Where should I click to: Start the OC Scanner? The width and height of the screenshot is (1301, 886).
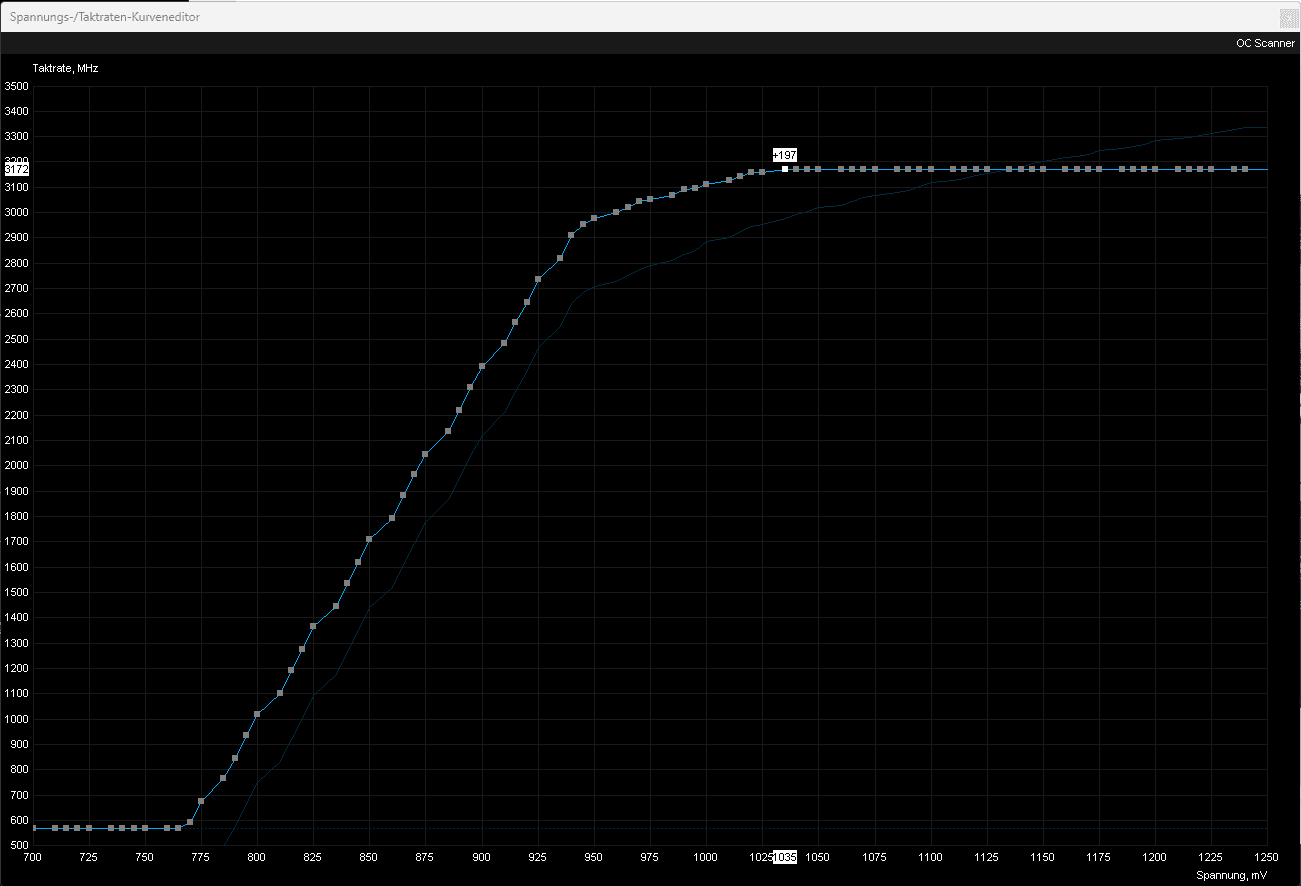(1265, 43)
